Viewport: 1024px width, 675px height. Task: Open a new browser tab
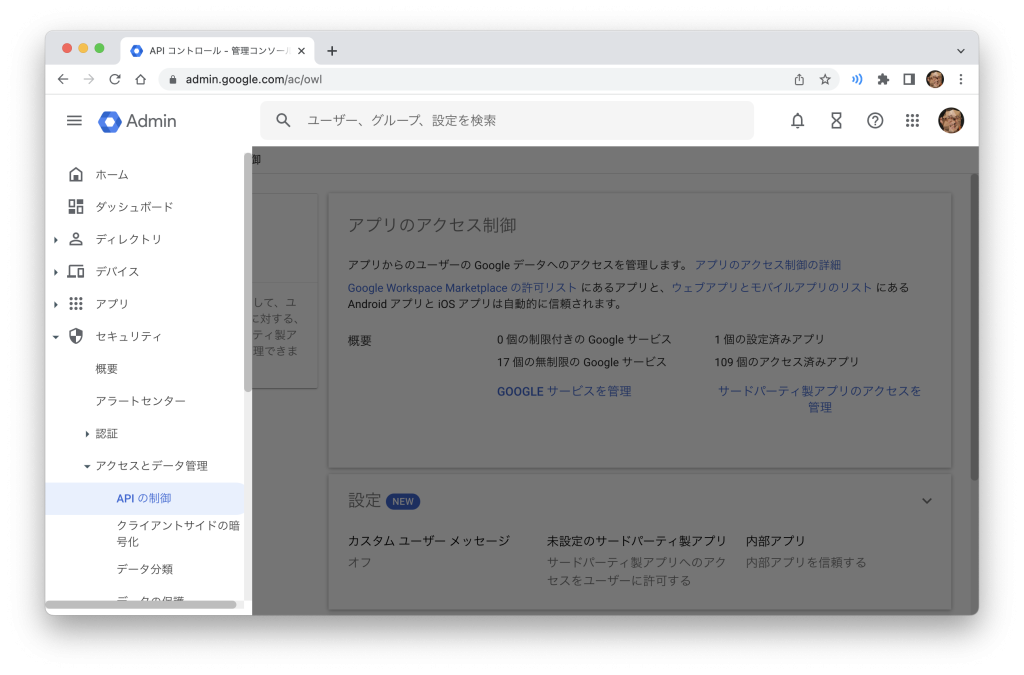[x=332, y=51]
